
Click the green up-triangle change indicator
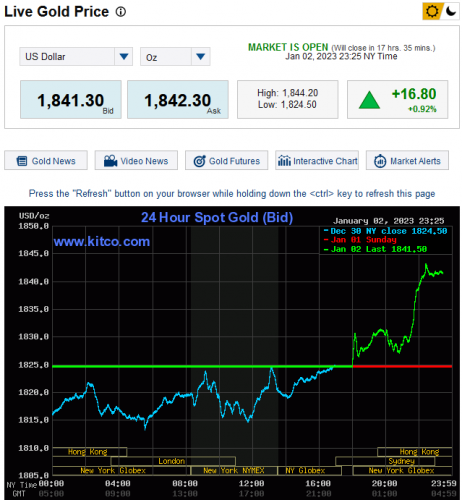point(369,100)
